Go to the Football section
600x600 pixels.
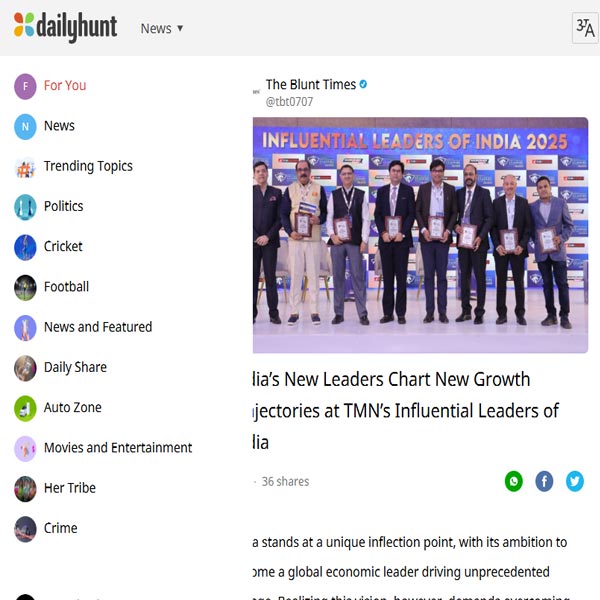66,287
